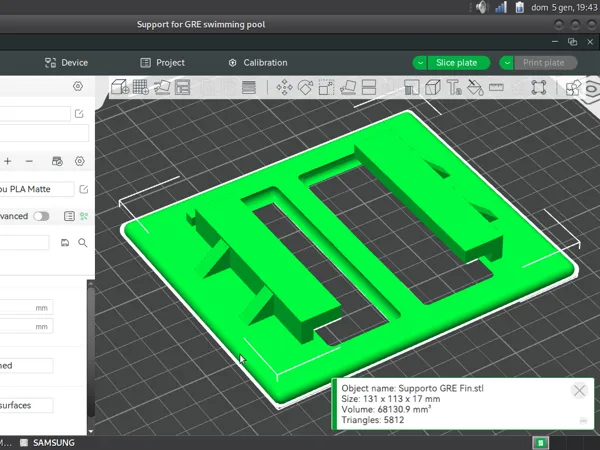Open the PLA Matte filament dropdown
Screen dimensions: 600x450
pyautogui.click(x=37, y=189)
